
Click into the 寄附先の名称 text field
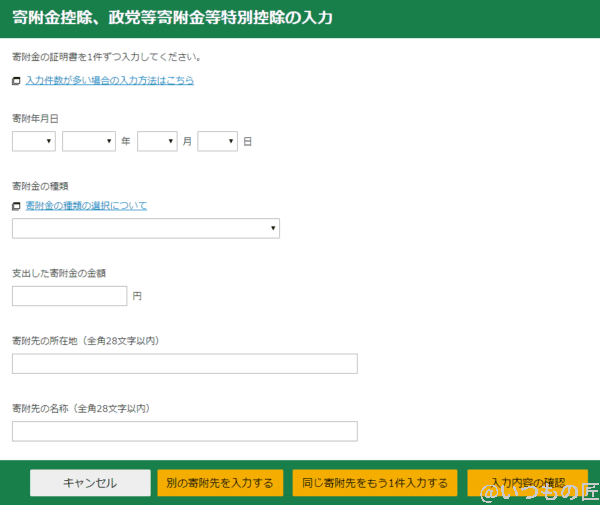185,432
